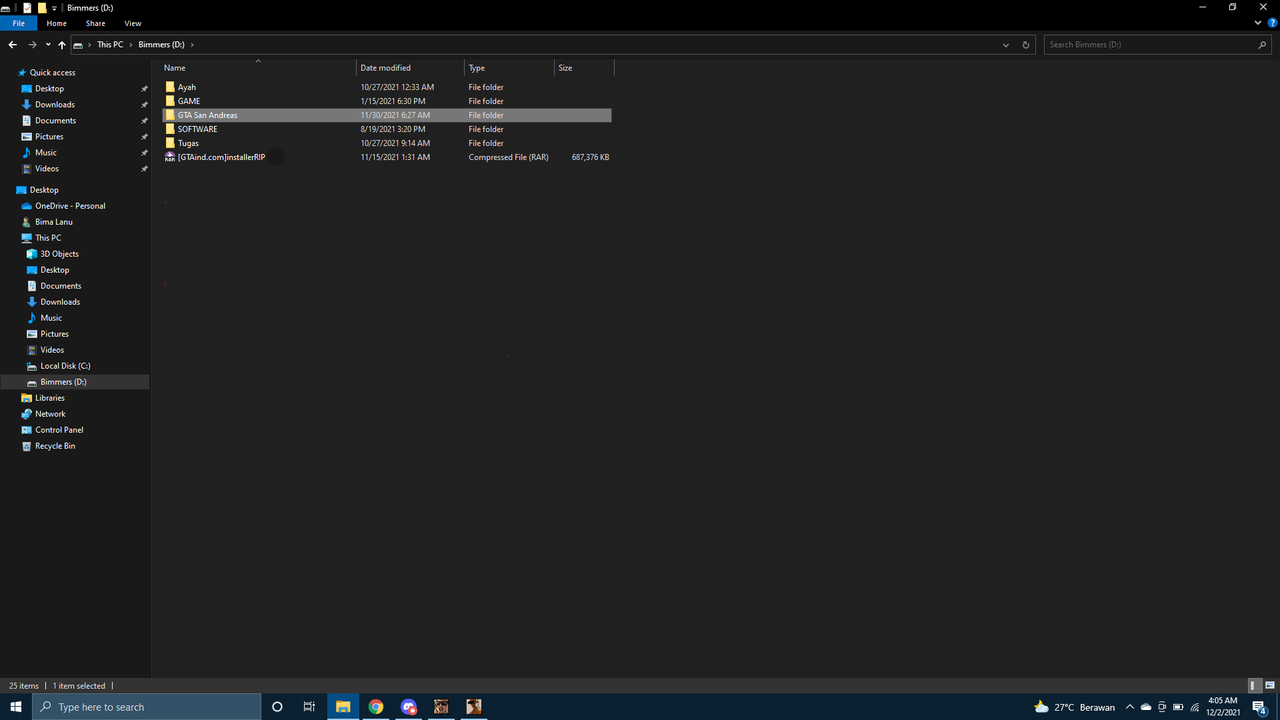Open 3D Objects under This PC

tap(59, 254)
